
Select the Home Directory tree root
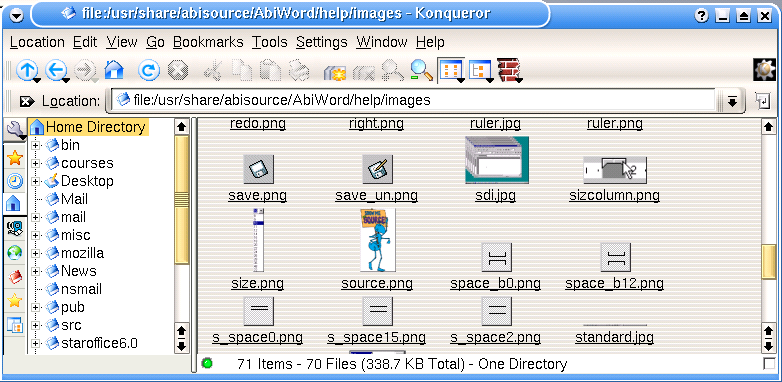tap(89, 127)
